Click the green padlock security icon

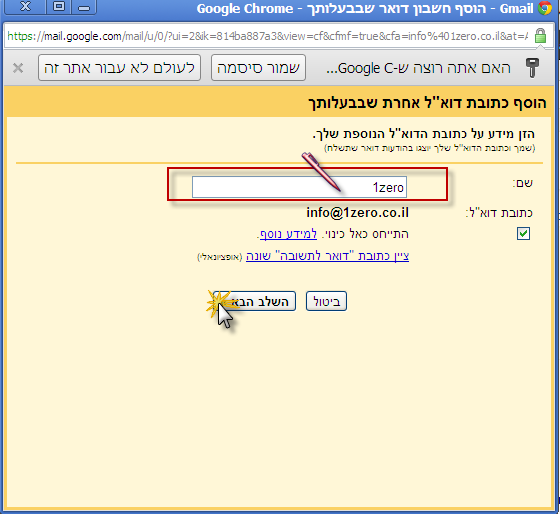click(540, 36)
